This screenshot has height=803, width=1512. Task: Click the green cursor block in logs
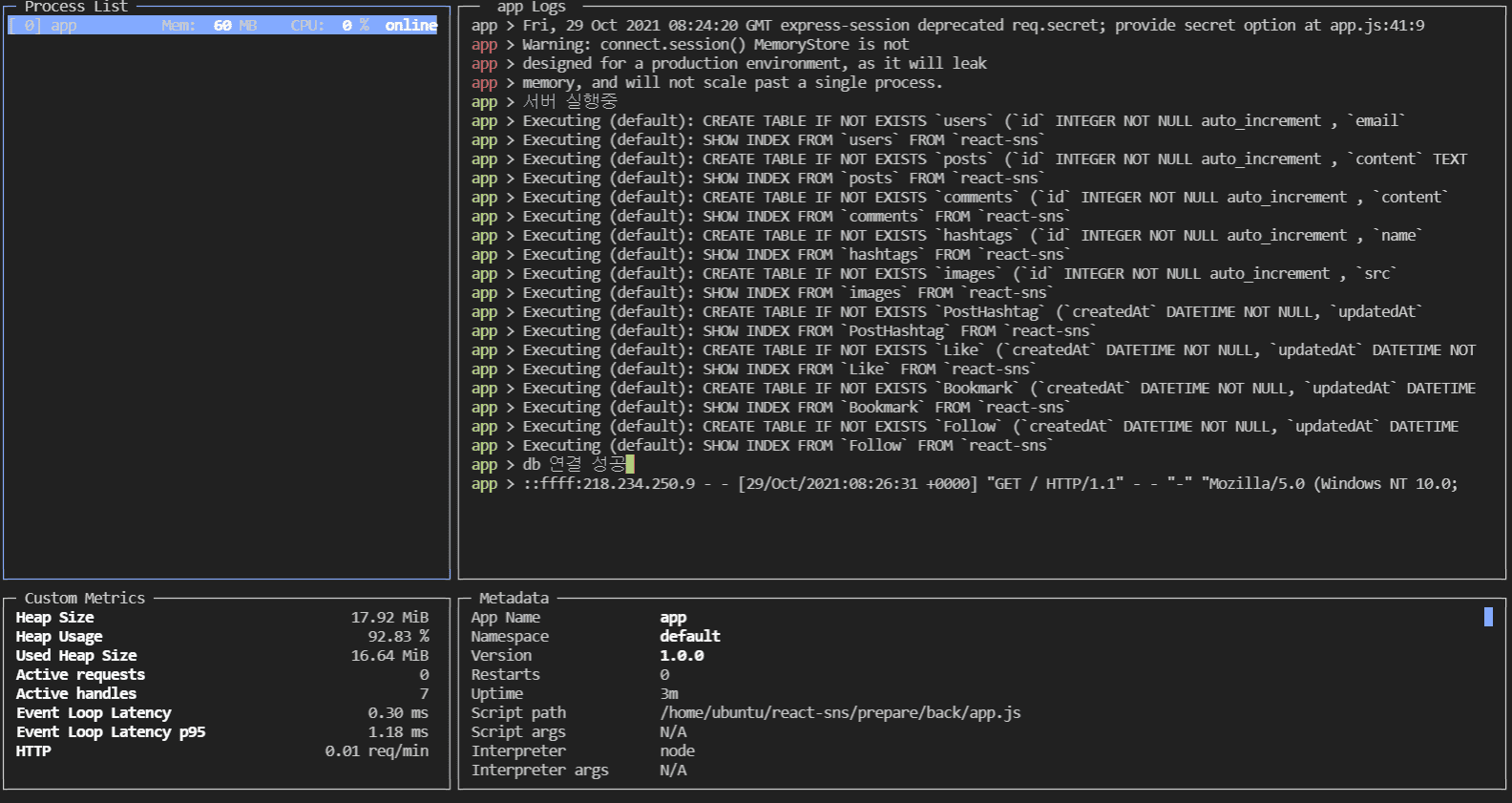coord(630,464)
